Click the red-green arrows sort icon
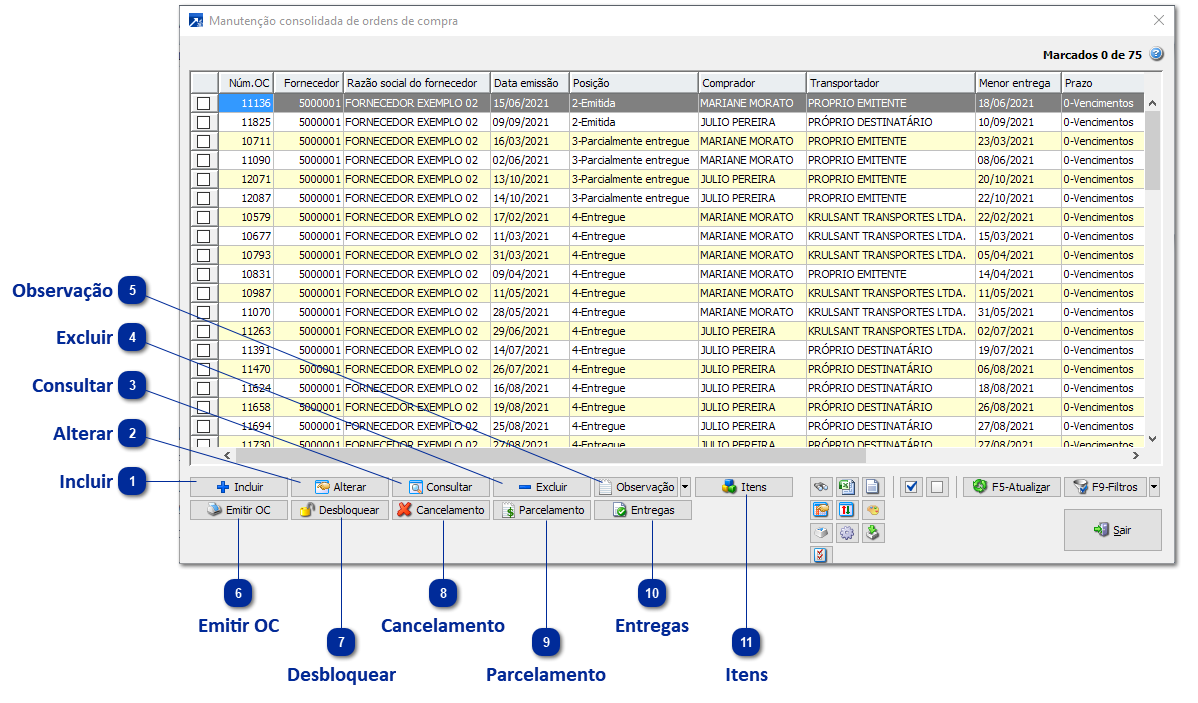The height and width of the screenshot is (703, 1198). click(847, 510)
